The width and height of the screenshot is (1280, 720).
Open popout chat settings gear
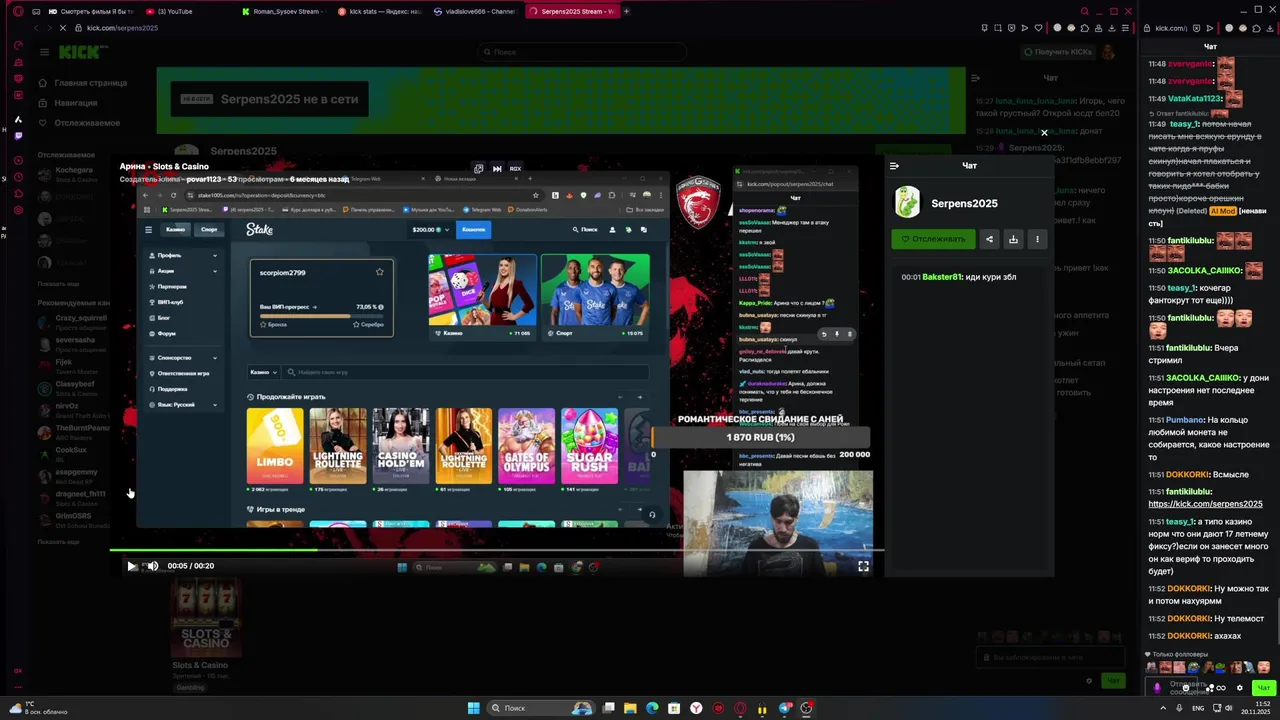(1240, 688)
